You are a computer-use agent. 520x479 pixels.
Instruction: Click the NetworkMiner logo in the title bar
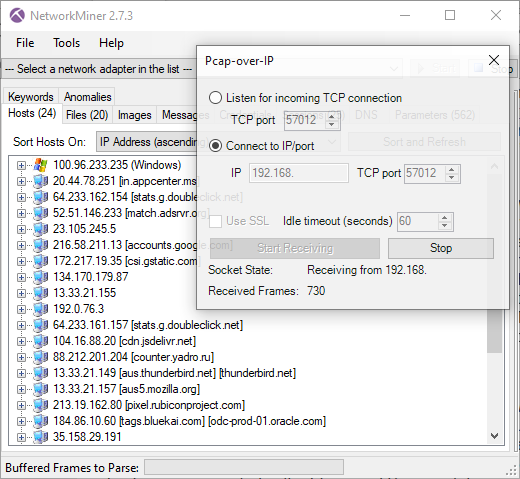17,16
